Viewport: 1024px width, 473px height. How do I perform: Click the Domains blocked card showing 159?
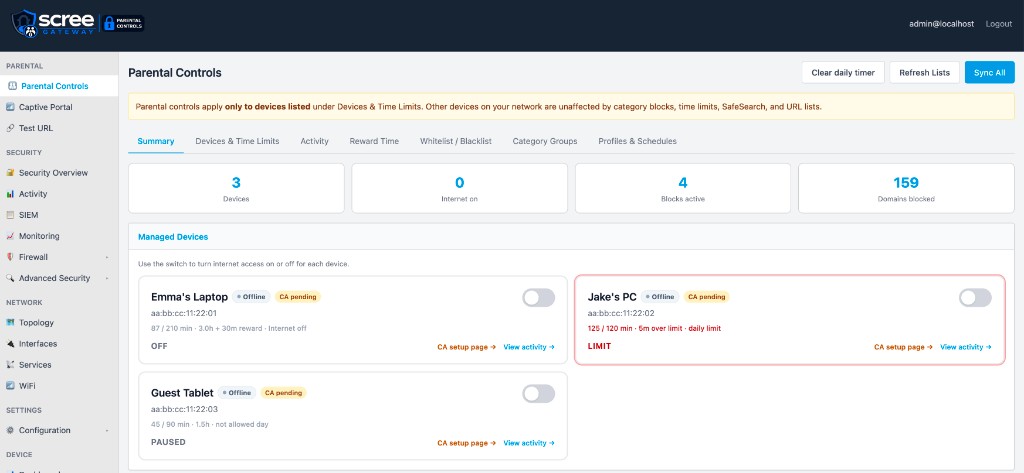(906, 188)
